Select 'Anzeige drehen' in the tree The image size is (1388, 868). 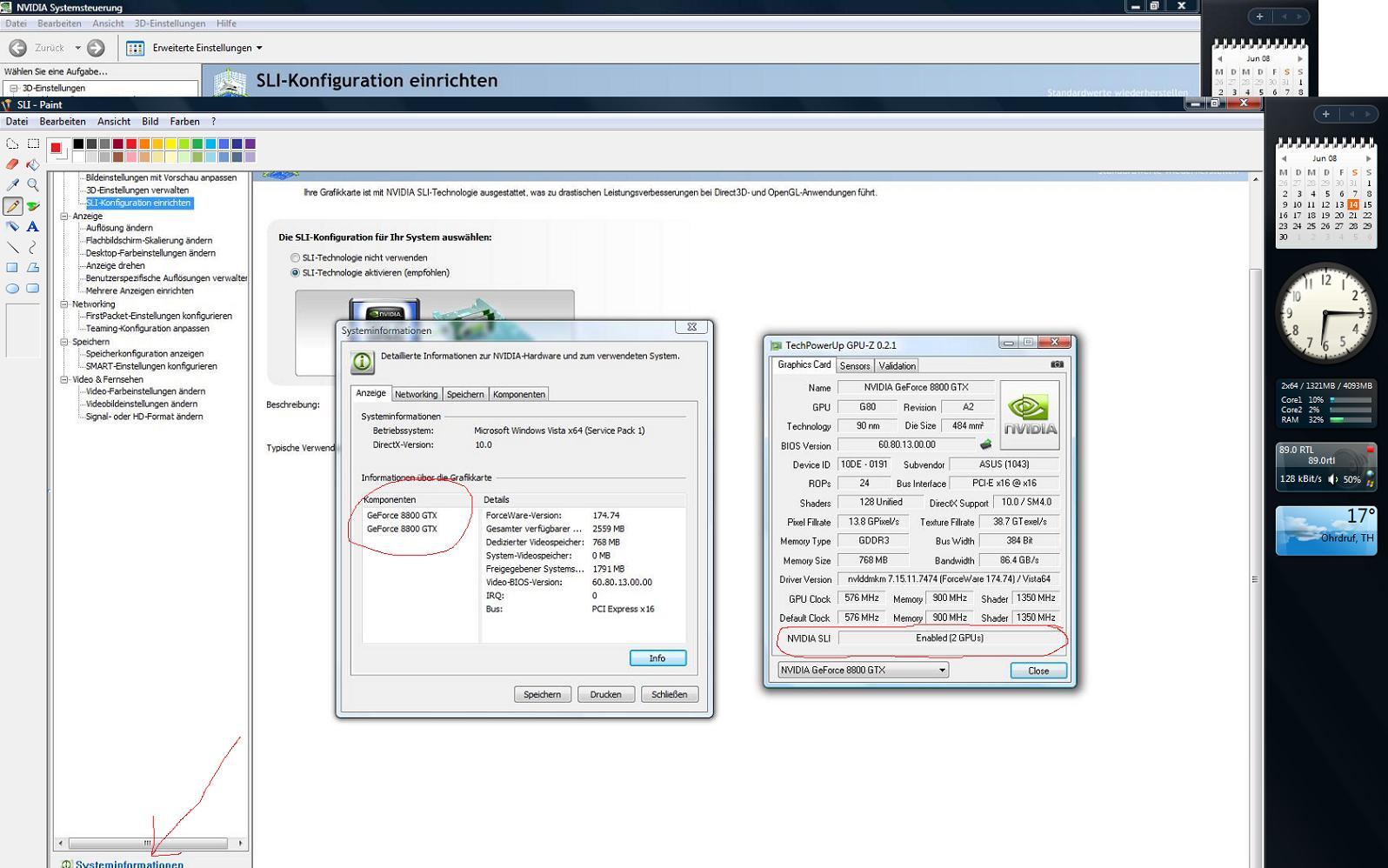pos(116,265)
